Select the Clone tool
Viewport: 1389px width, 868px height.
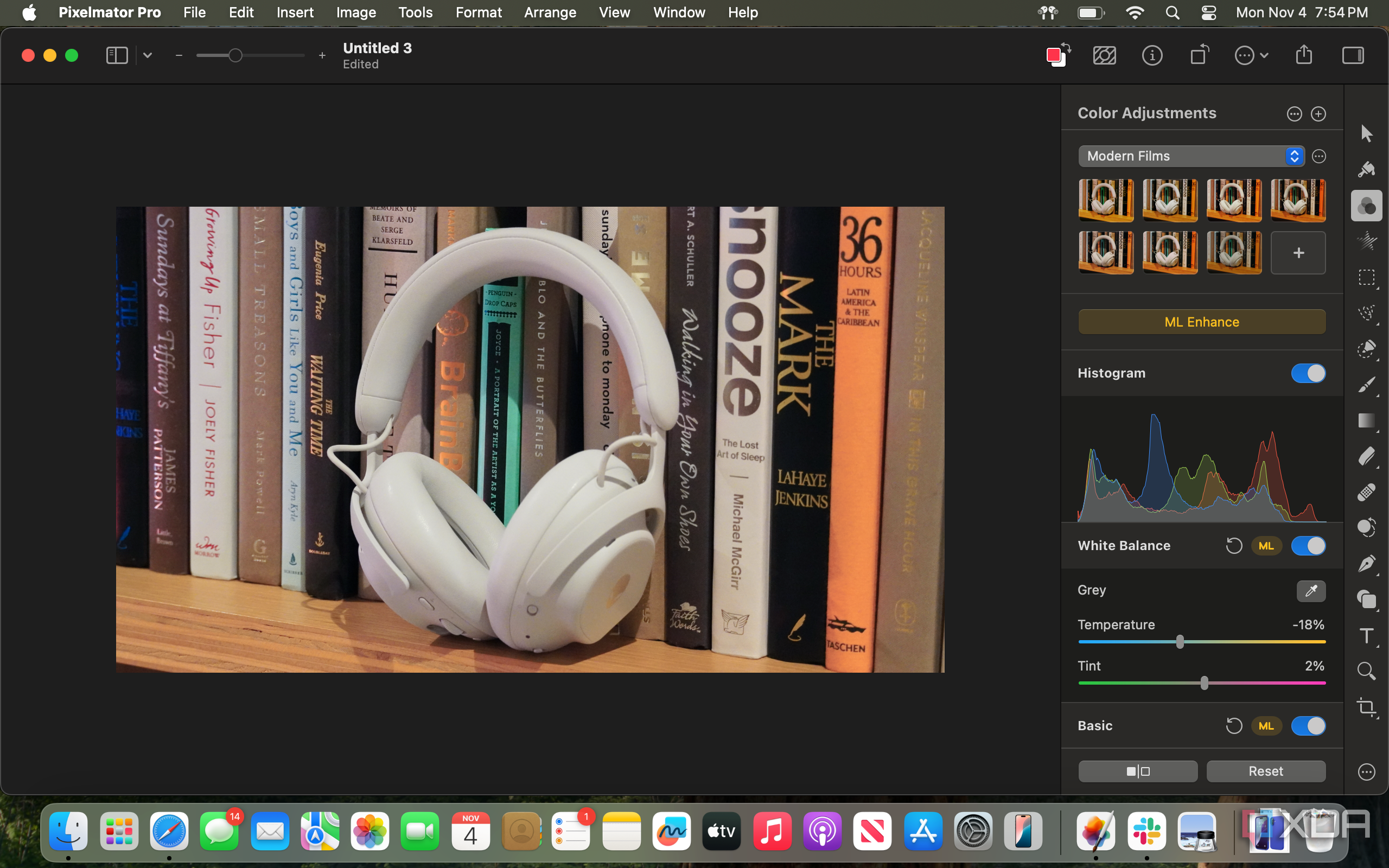1367,527
